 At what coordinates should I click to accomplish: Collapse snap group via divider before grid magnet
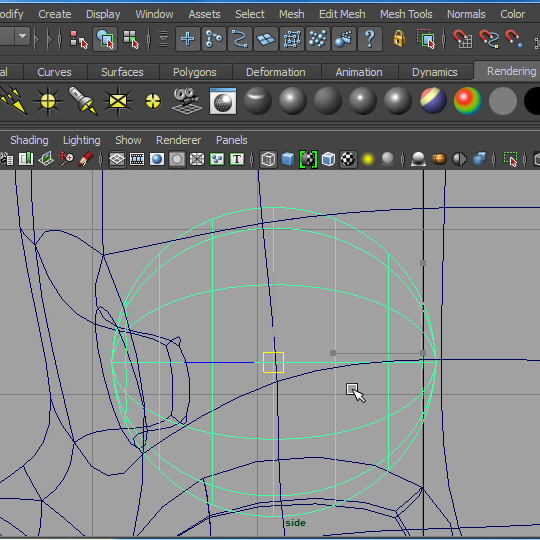[x=444, y=39]
